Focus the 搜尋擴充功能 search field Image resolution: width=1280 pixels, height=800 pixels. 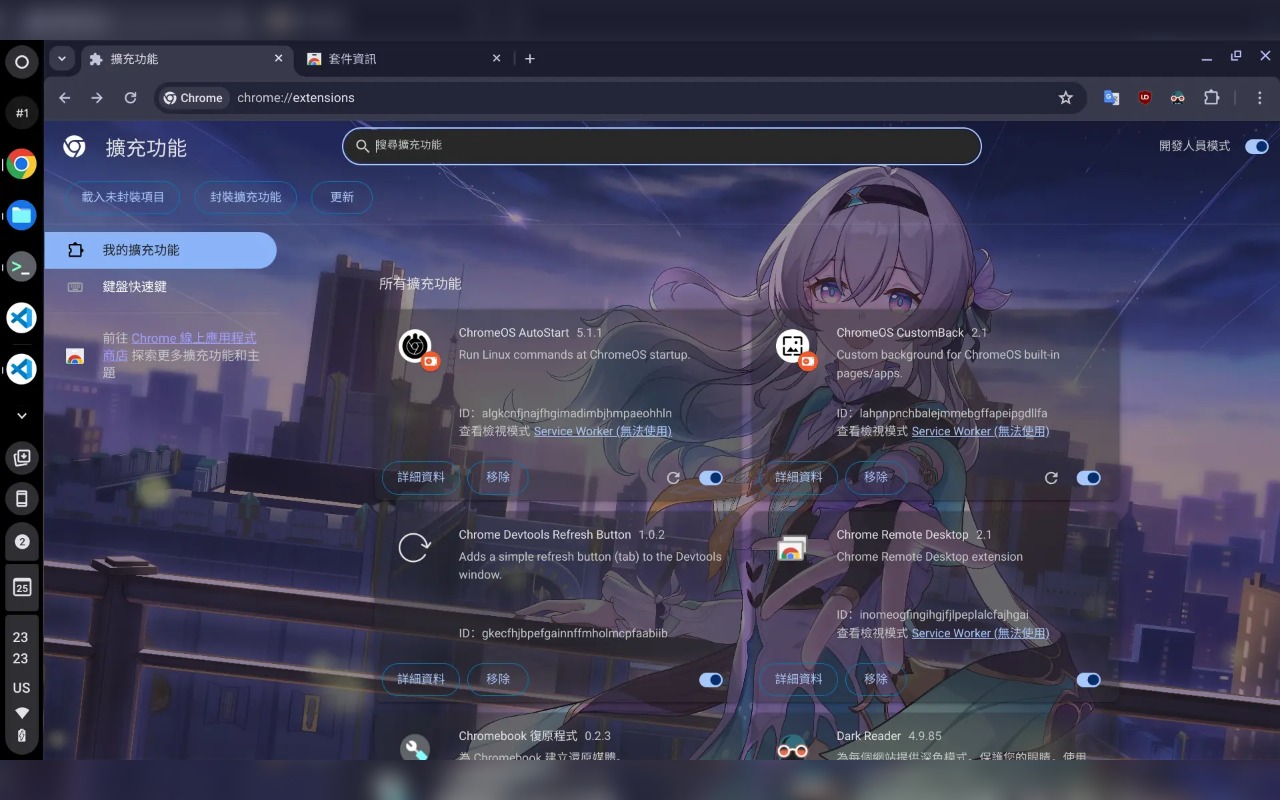click(x=661, y=146)
